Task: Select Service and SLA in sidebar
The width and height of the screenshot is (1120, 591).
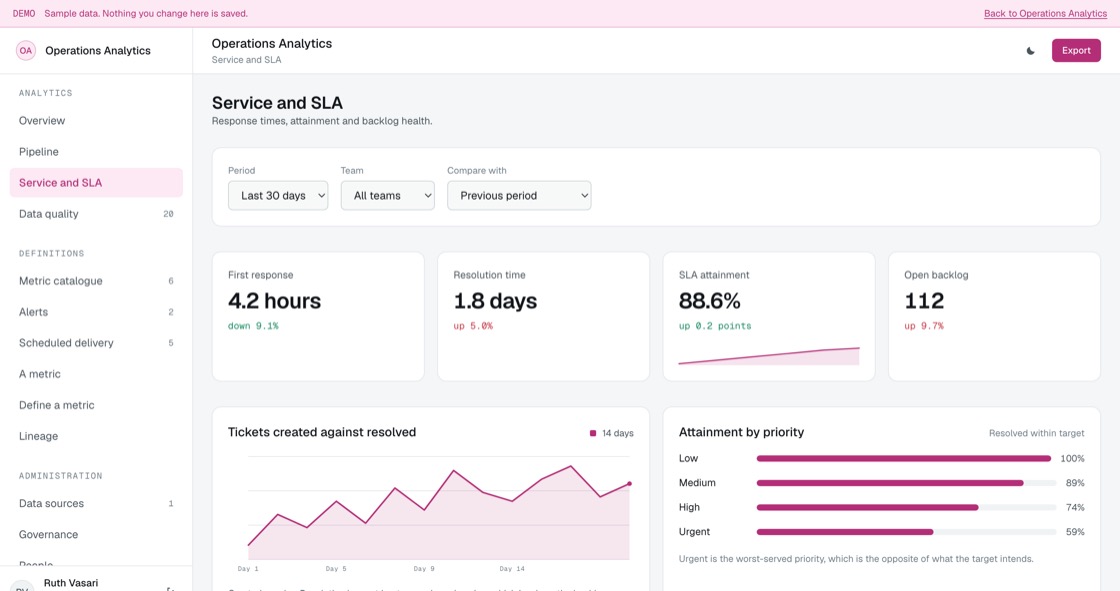Action: pyautogui.click(x=96, y=182)
